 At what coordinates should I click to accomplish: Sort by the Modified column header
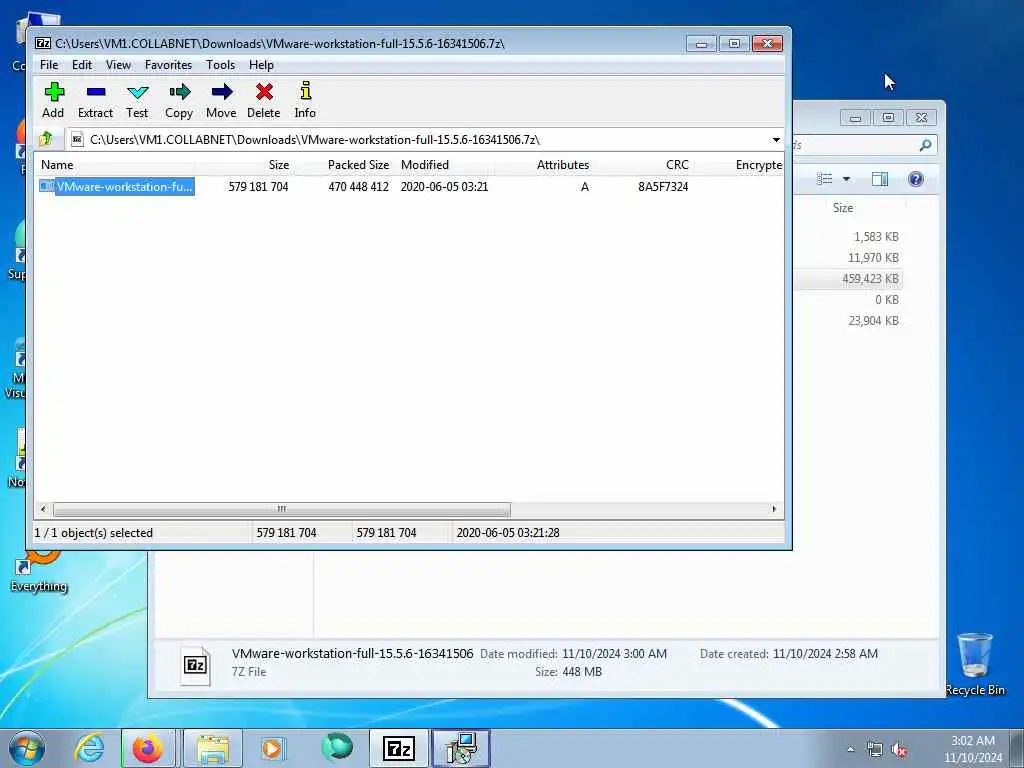(x=444, y=165)
